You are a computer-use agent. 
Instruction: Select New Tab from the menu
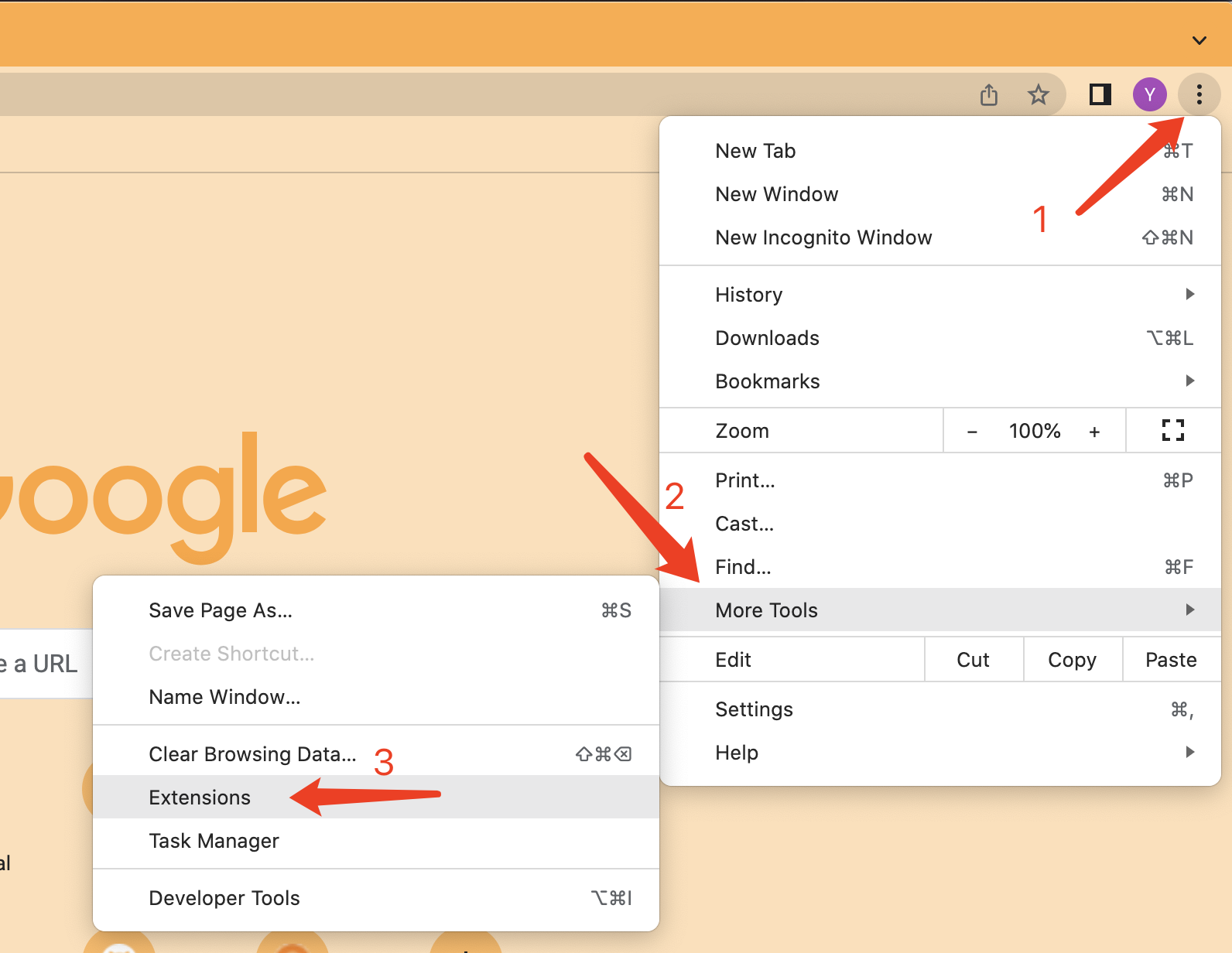pyautogui.click(x=940, y=151)
